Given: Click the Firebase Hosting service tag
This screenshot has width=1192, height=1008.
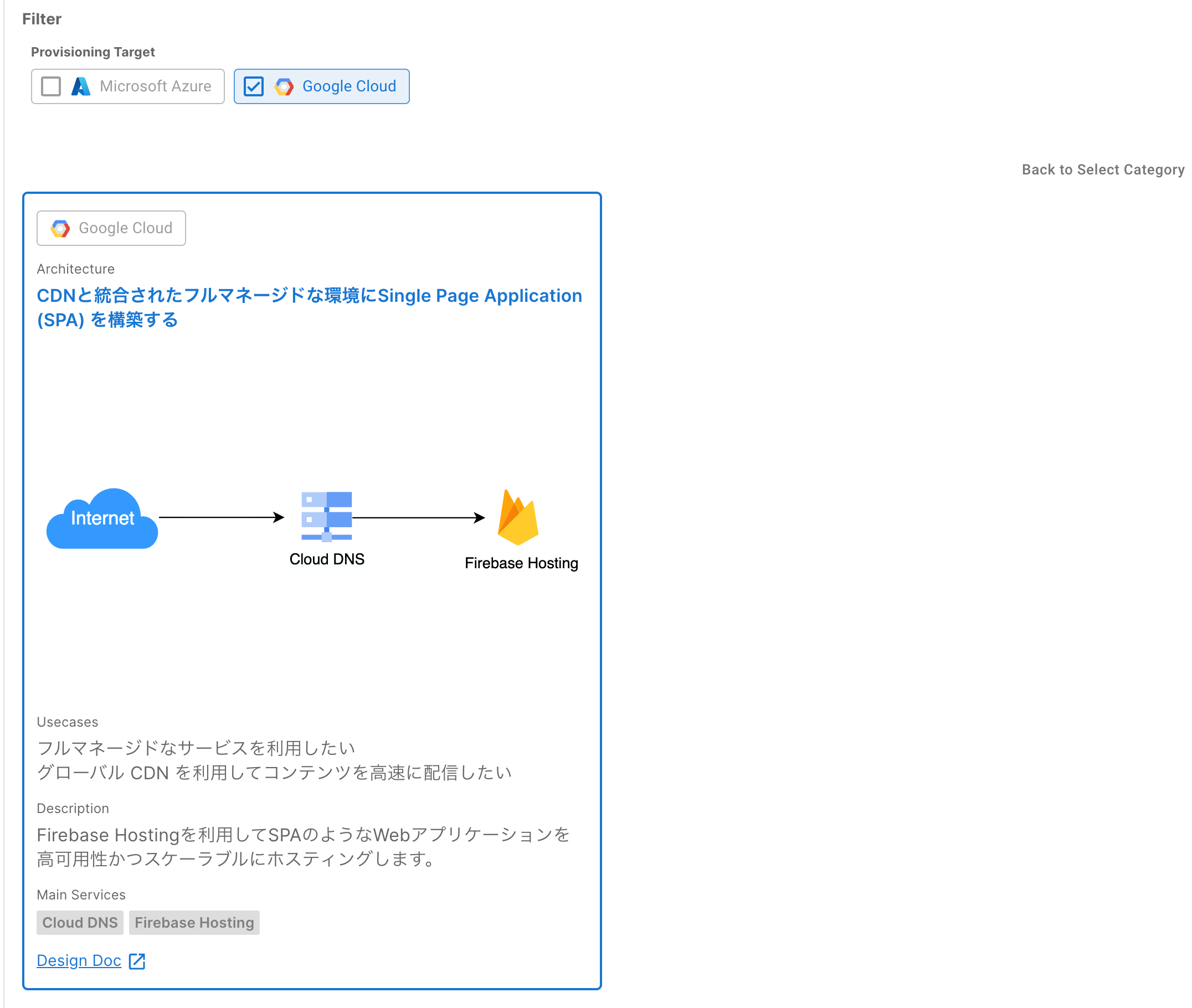Looking at the screenshot, I should 194,923.
